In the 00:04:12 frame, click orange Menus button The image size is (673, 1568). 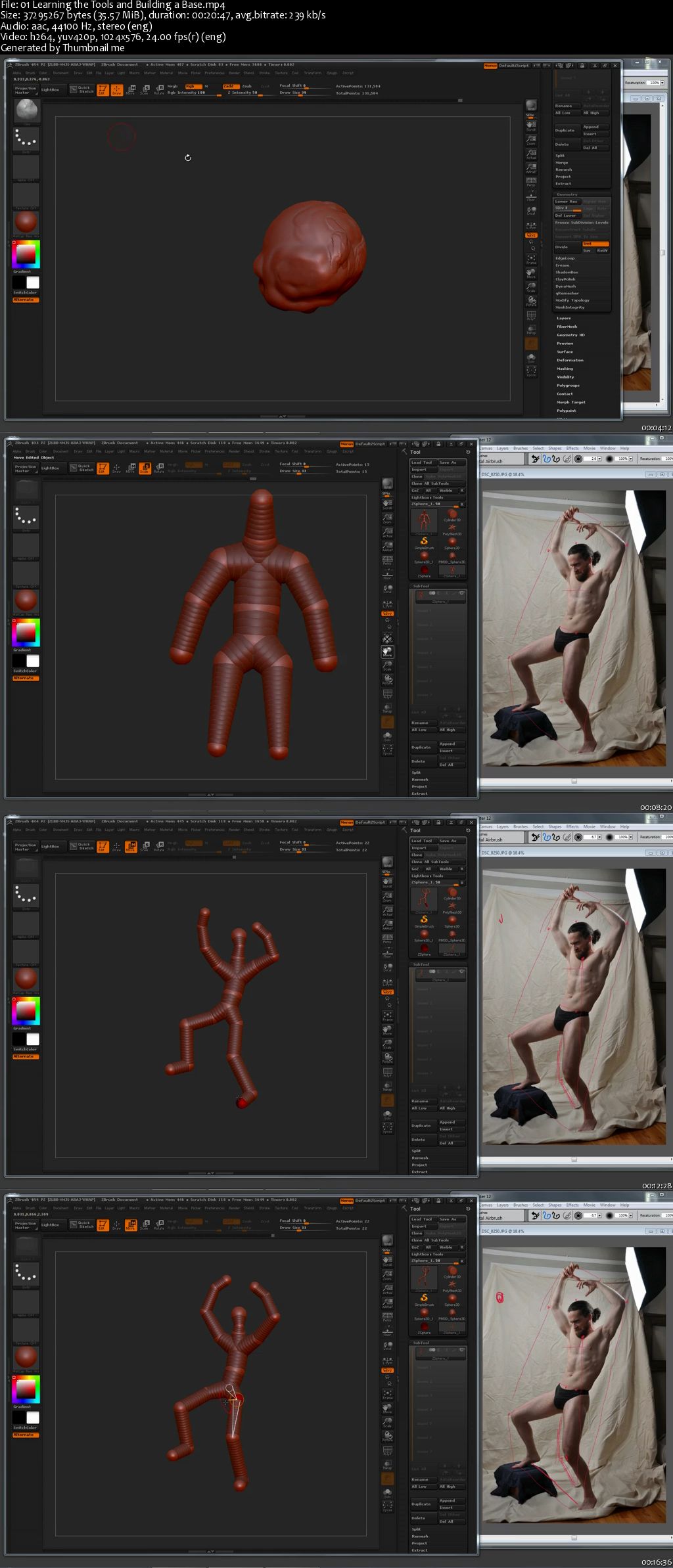pyautogui.click(x=490, y=66)
